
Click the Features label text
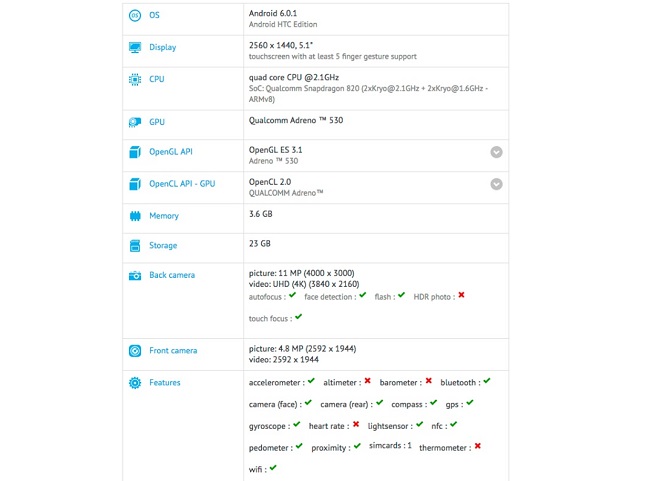pyautogui.click(x=165, y=383)
